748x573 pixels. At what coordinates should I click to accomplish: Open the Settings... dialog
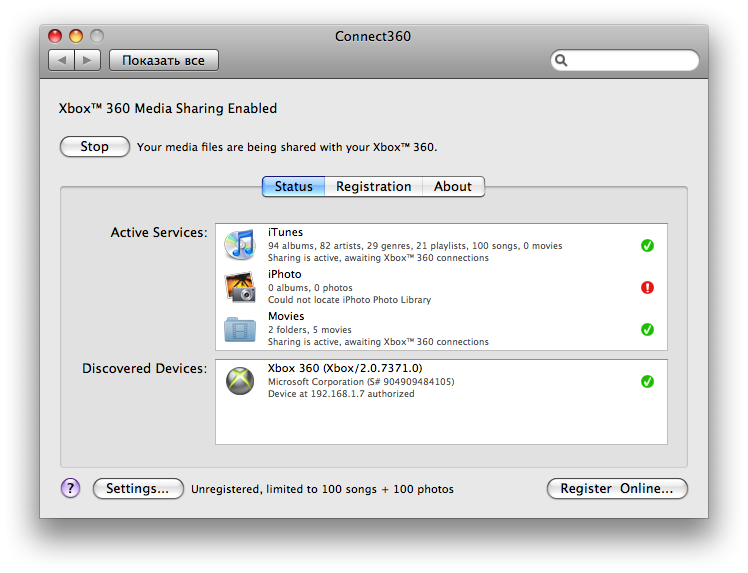[138, 489]
